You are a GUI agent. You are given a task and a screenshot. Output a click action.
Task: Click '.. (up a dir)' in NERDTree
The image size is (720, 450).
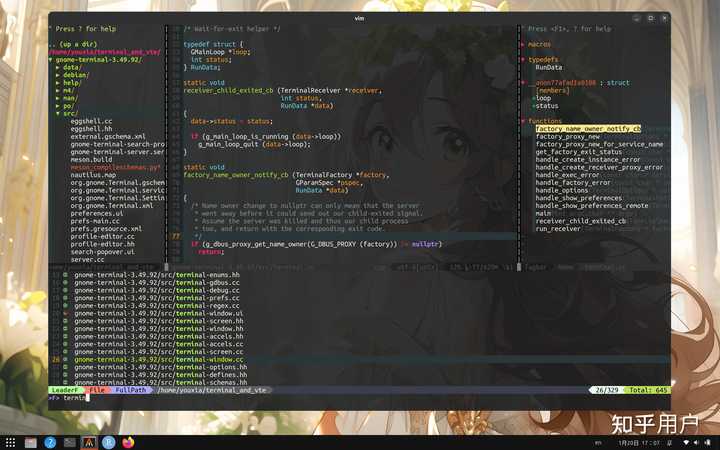pyautogui.click(x=73, y=45)
